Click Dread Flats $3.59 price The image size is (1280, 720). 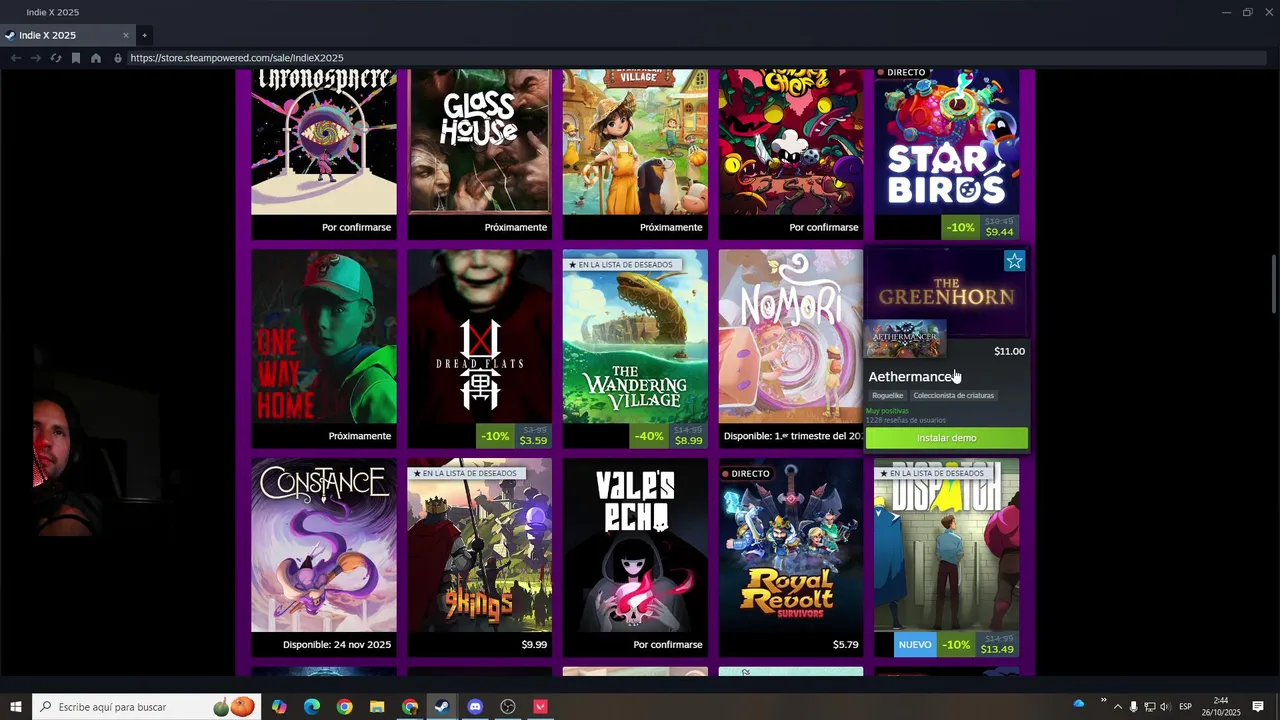(x=533, y=441)
